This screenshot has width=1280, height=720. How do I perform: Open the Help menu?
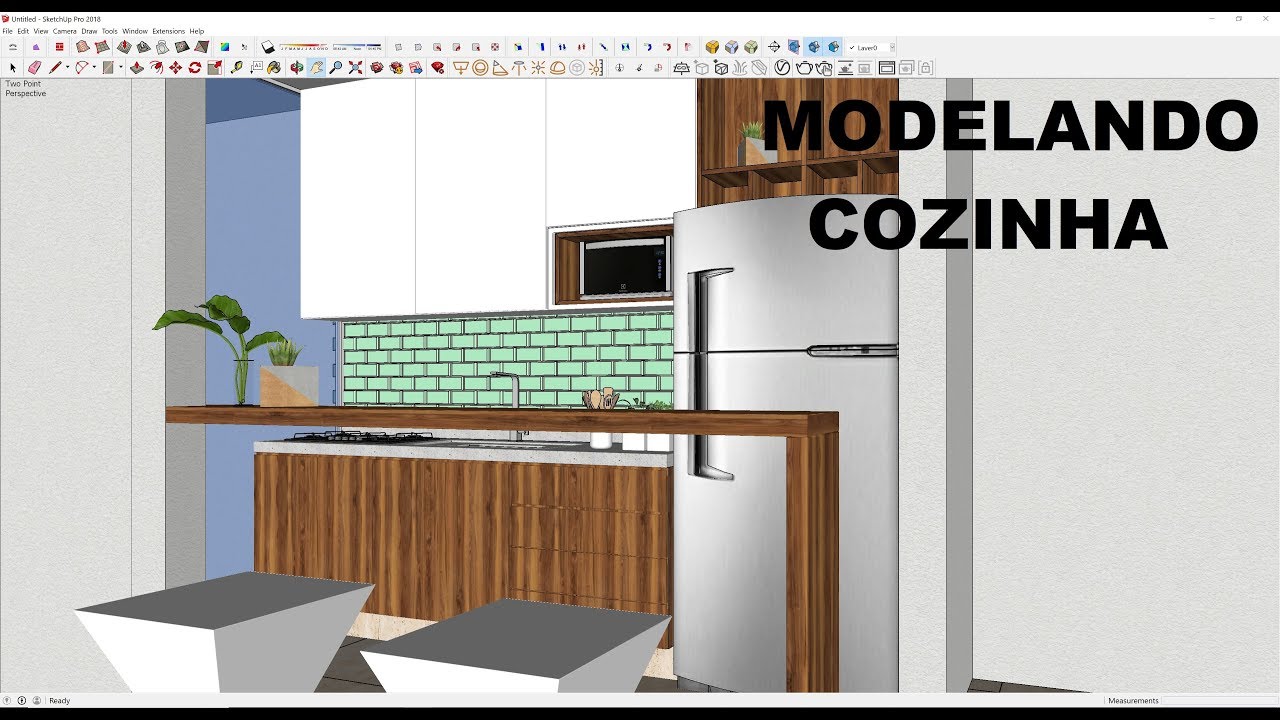coord(197,31)
